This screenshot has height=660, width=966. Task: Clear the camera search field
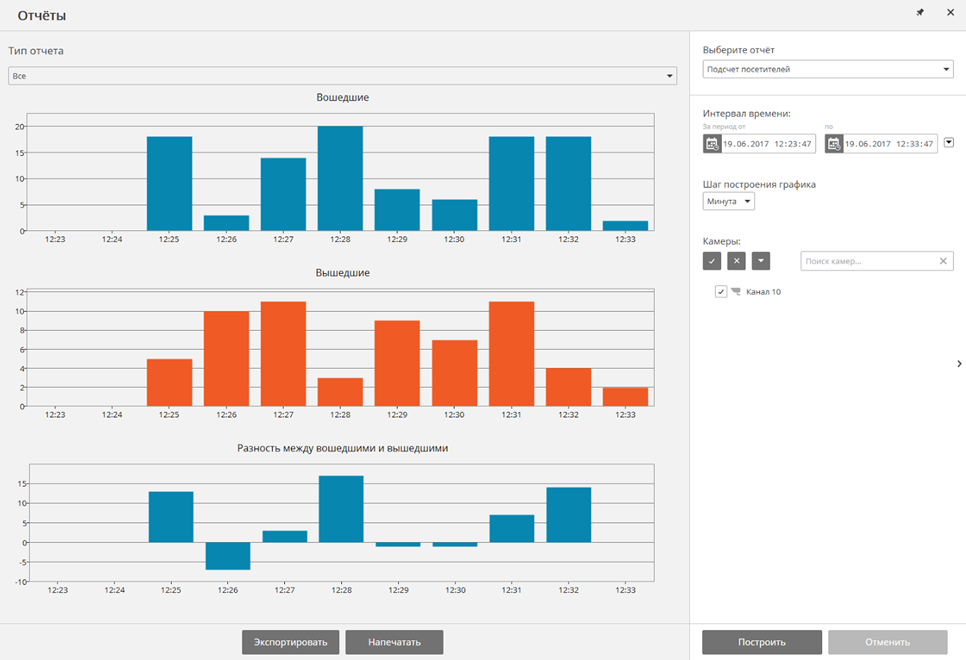point(943,261)
